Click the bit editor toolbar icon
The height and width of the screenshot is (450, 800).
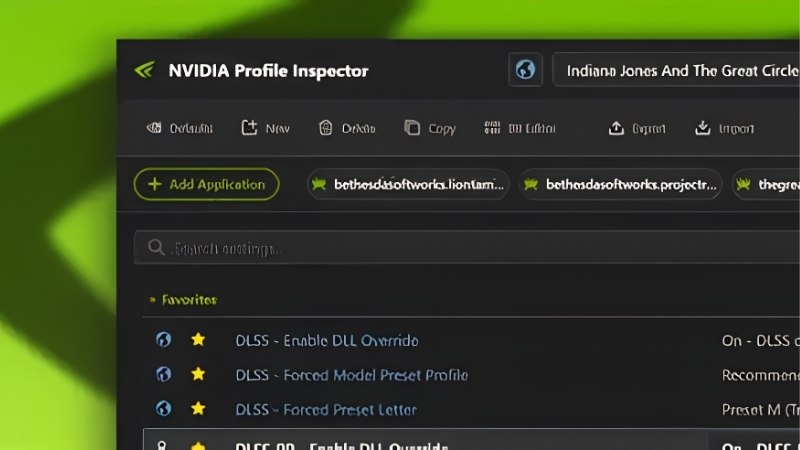[x=492, y=128]
